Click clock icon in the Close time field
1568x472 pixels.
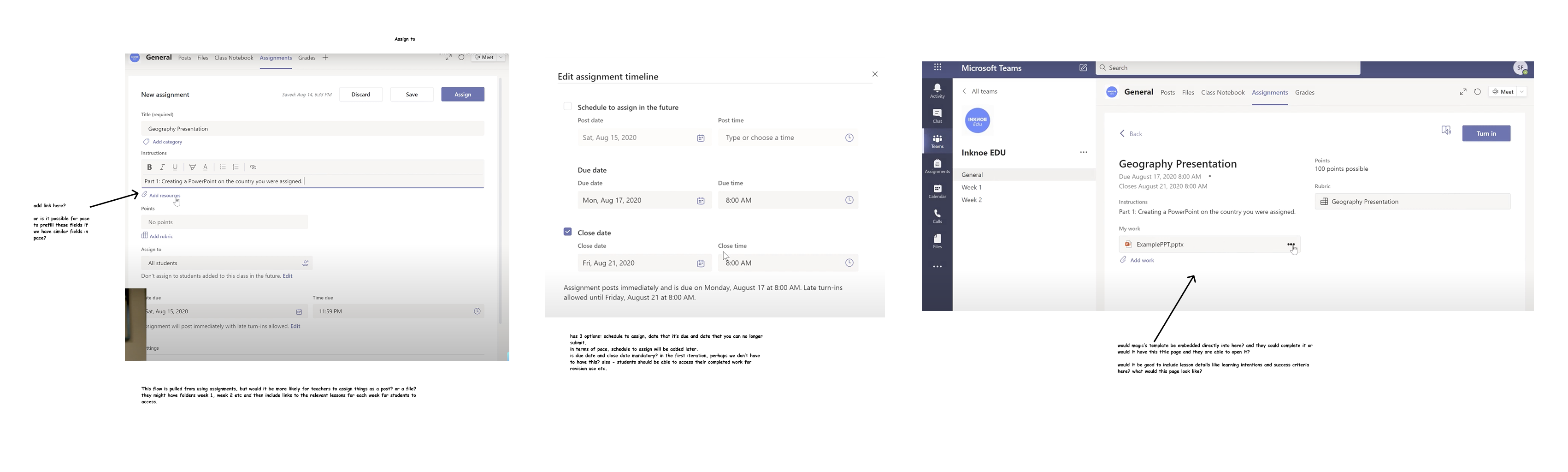click(x=849, y=263)
